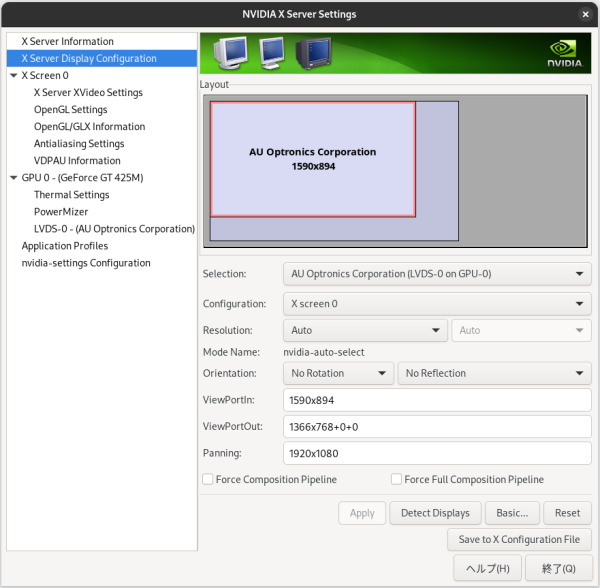Image resolution: width=600 pixels, height=588 pixels.
Task: Switch to Basic view button
Action: coord(512,513)
